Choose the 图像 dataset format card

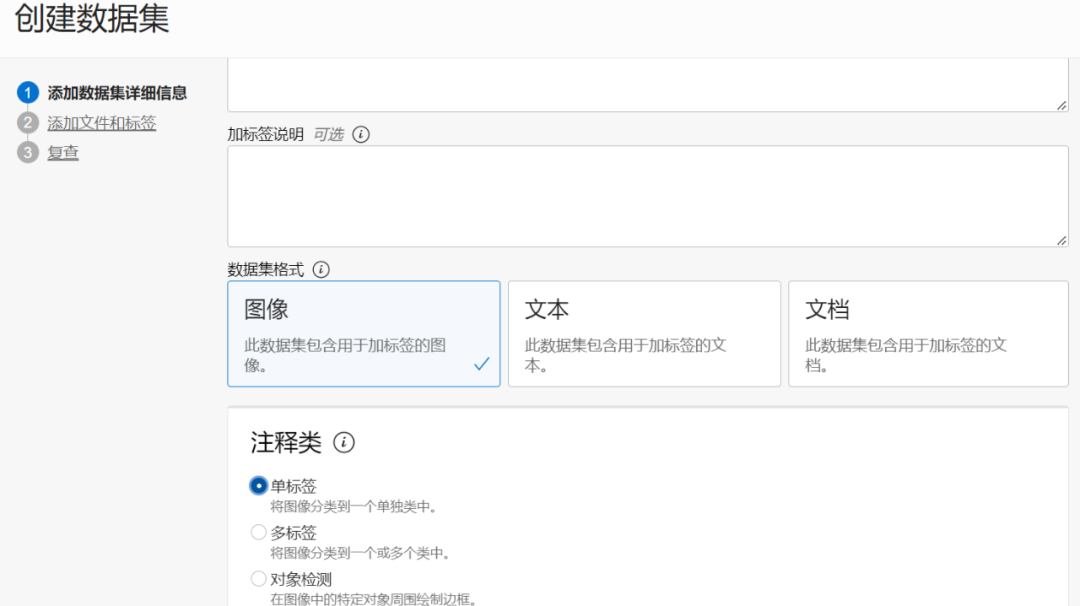point(364,333)
